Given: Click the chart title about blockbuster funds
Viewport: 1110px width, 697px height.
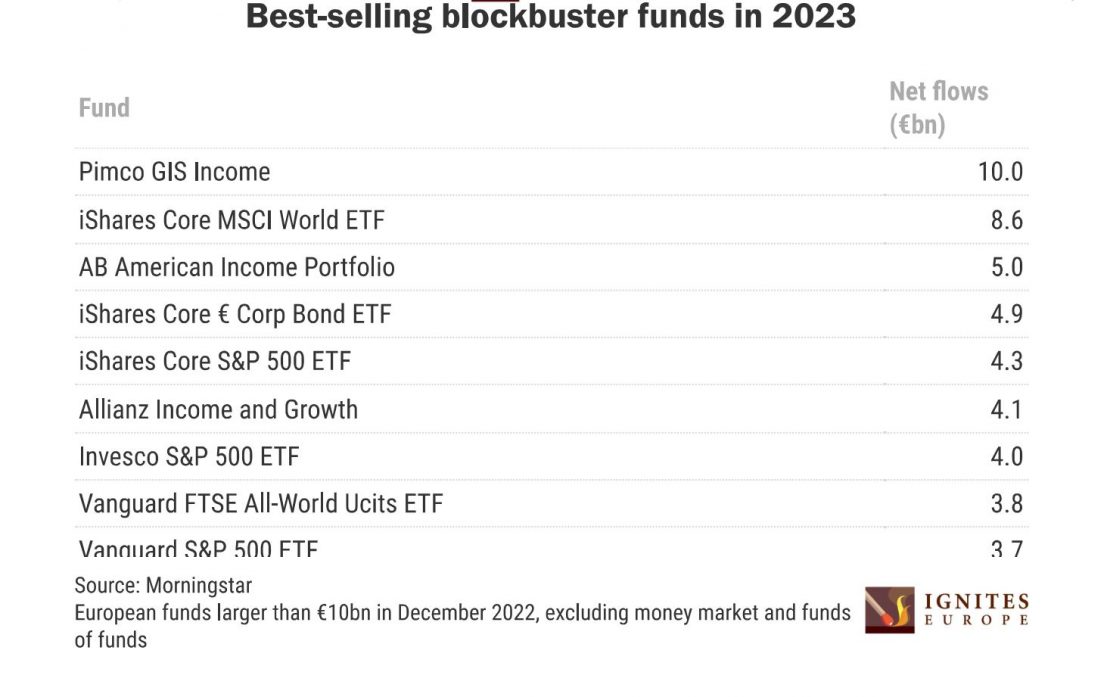Looking at the screenshot, I should point(551,17).
